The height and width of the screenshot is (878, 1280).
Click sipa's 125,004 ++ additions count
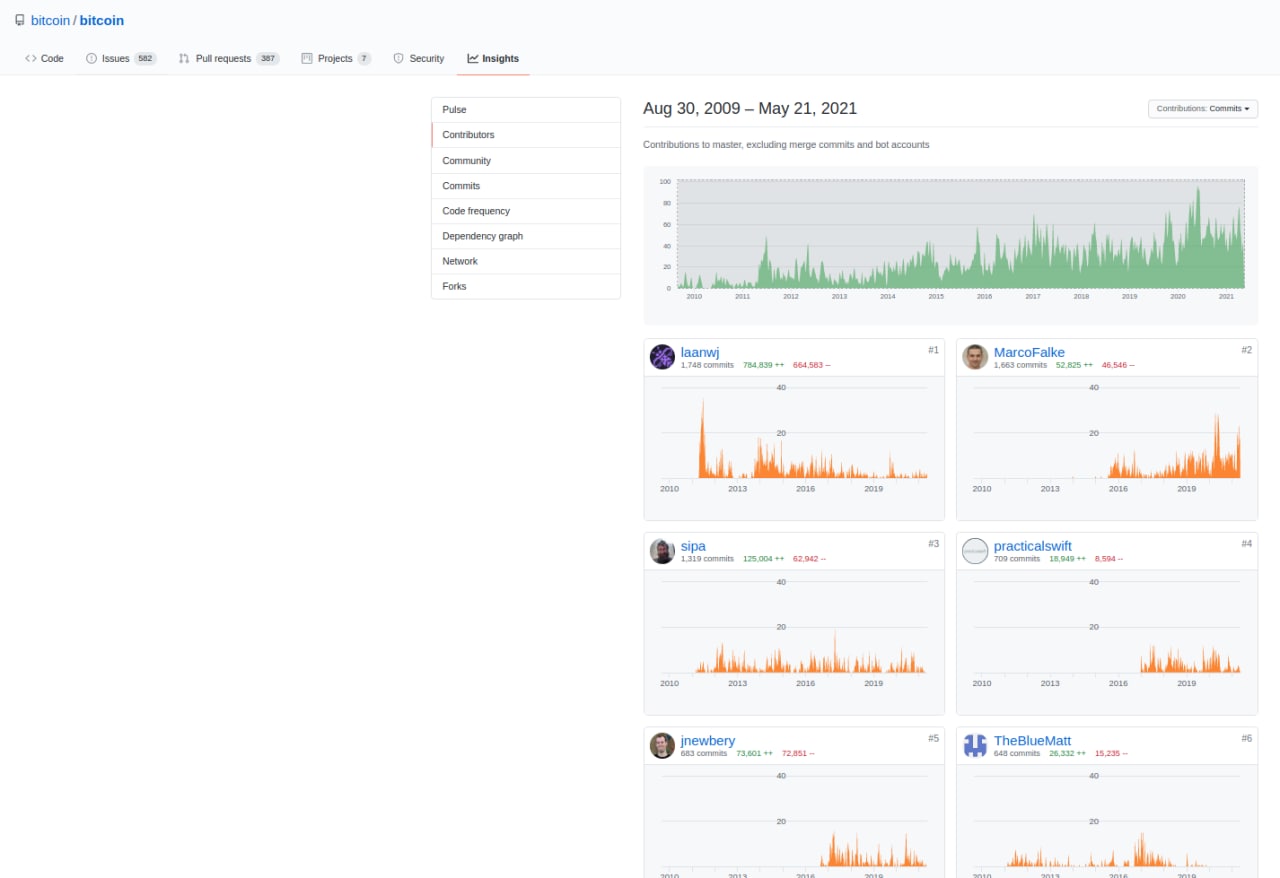[x=764, y=559]
